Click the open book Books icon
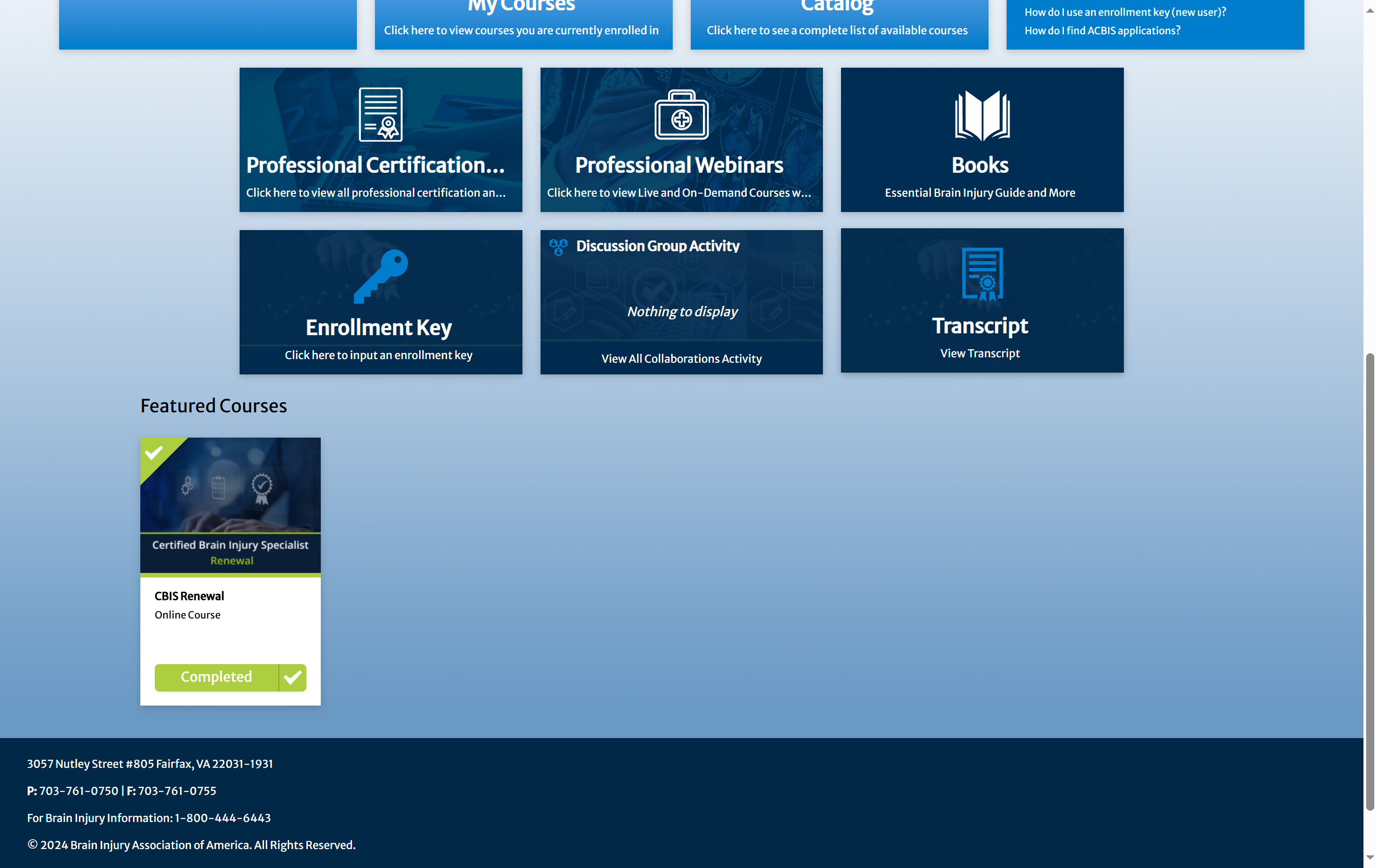 pyautogui.click(x=982, y=115)
